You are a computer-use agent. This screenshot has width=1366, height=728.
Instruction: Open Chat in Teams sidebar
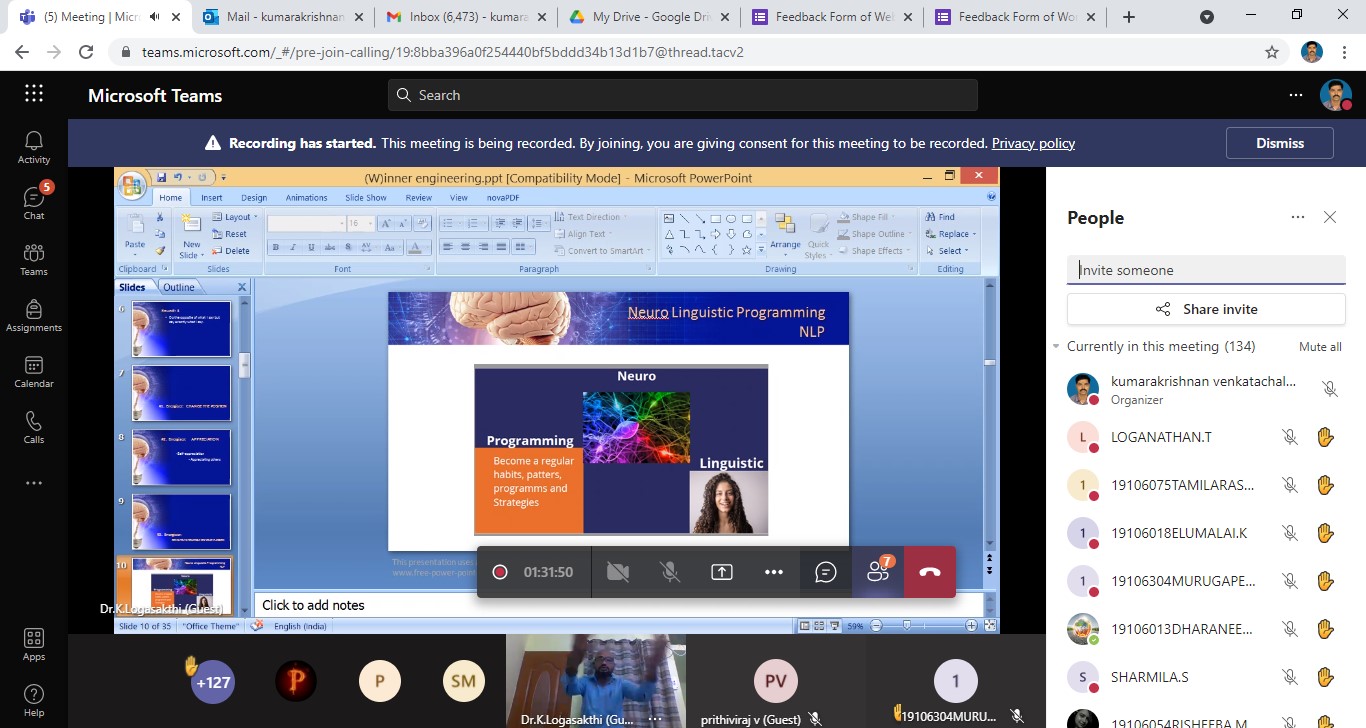[34, 203]
